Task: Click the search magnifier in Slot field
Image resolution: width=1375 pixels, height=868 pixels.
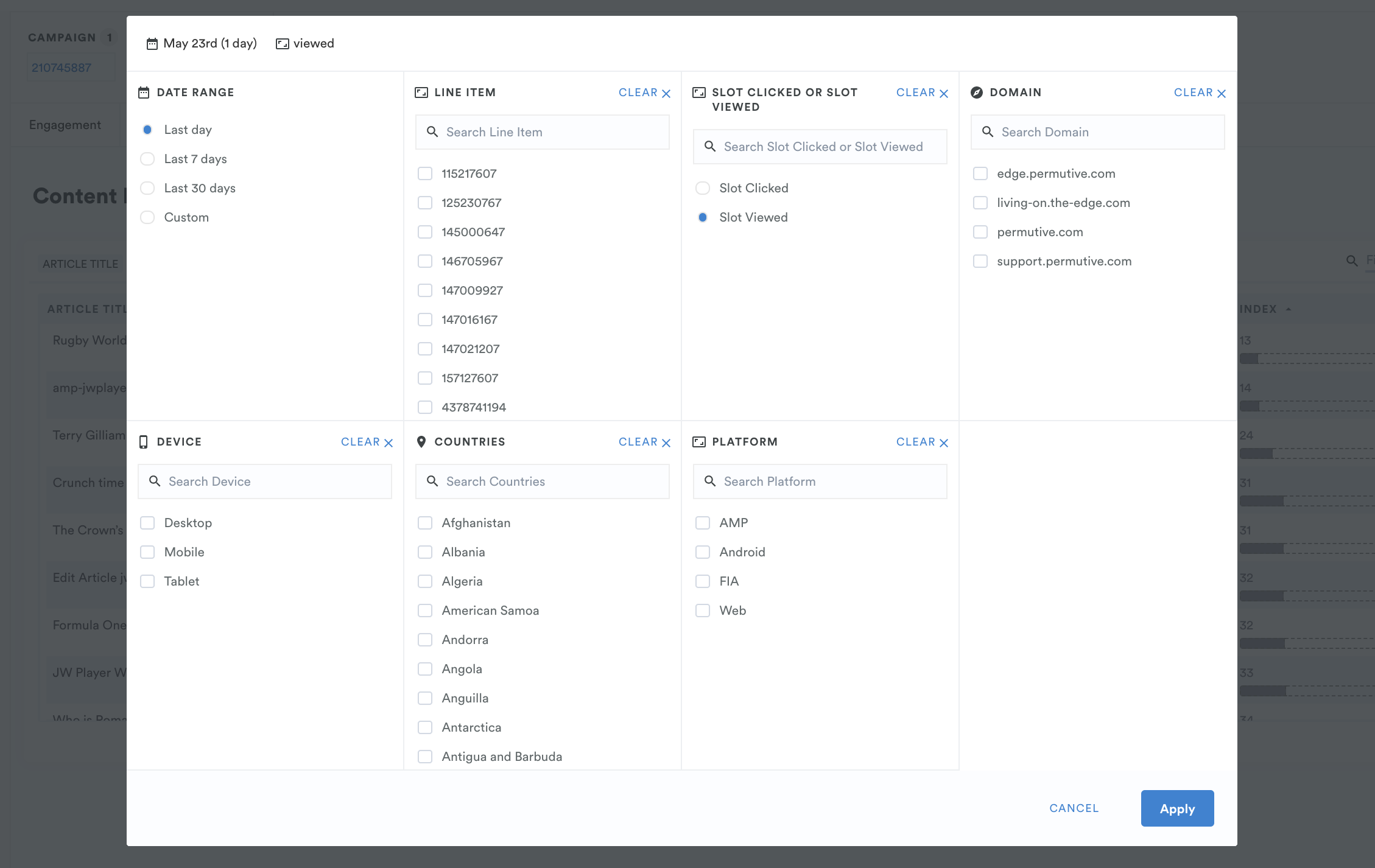Action: click(710, 147)
